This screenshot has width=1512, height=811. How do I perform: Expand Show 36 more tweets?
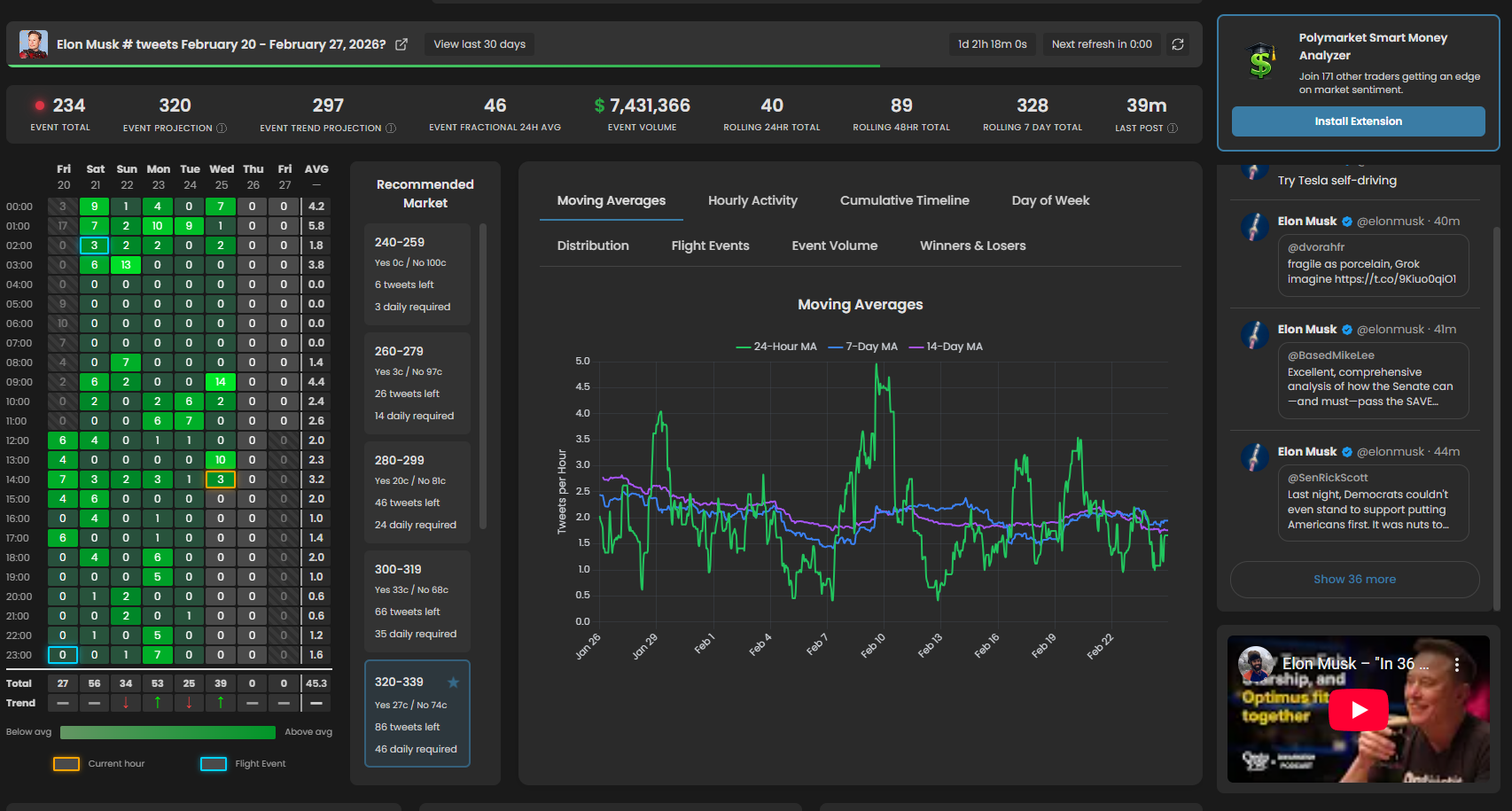(1354, 579)
